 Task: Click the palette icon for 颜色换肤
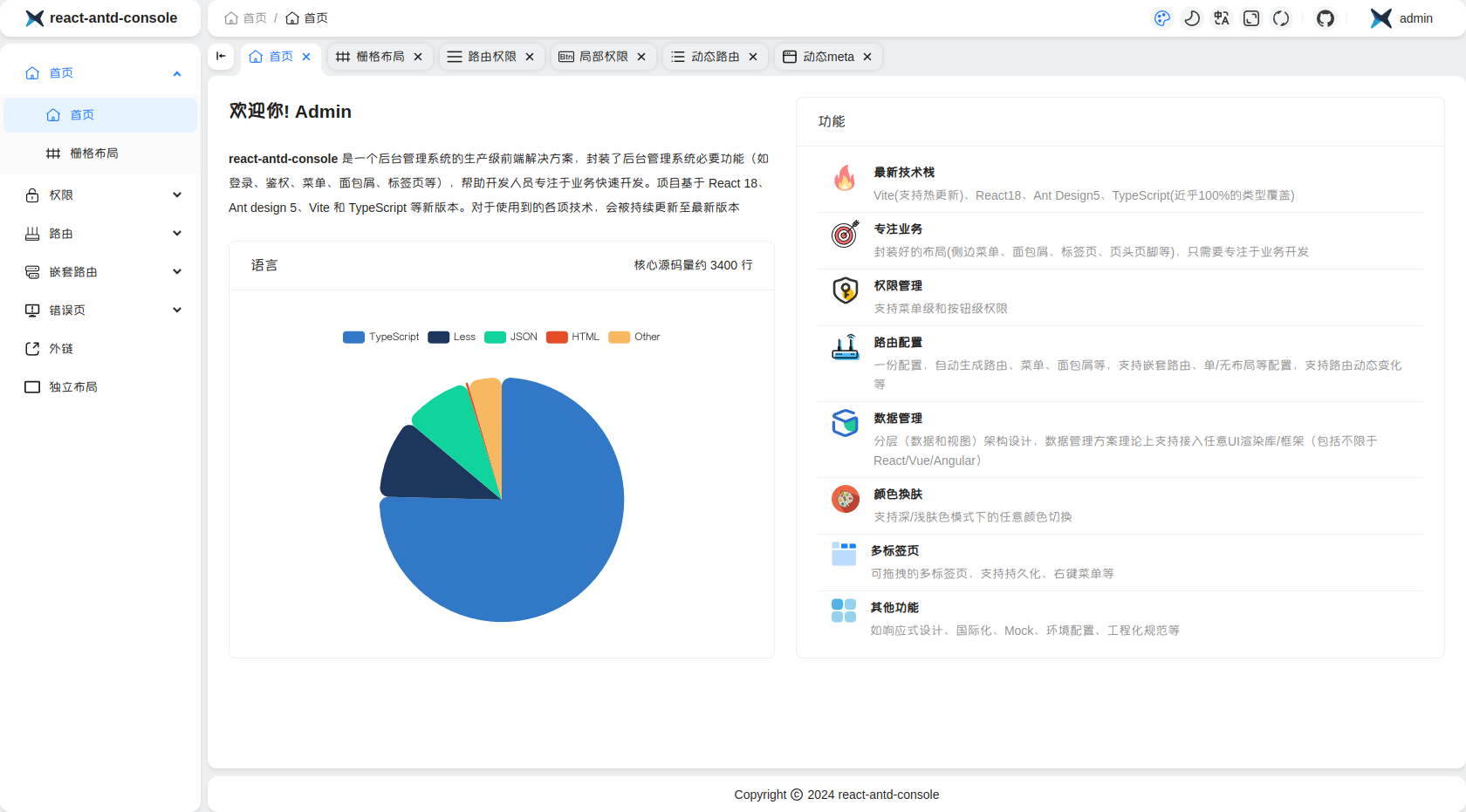coord(845,499)
